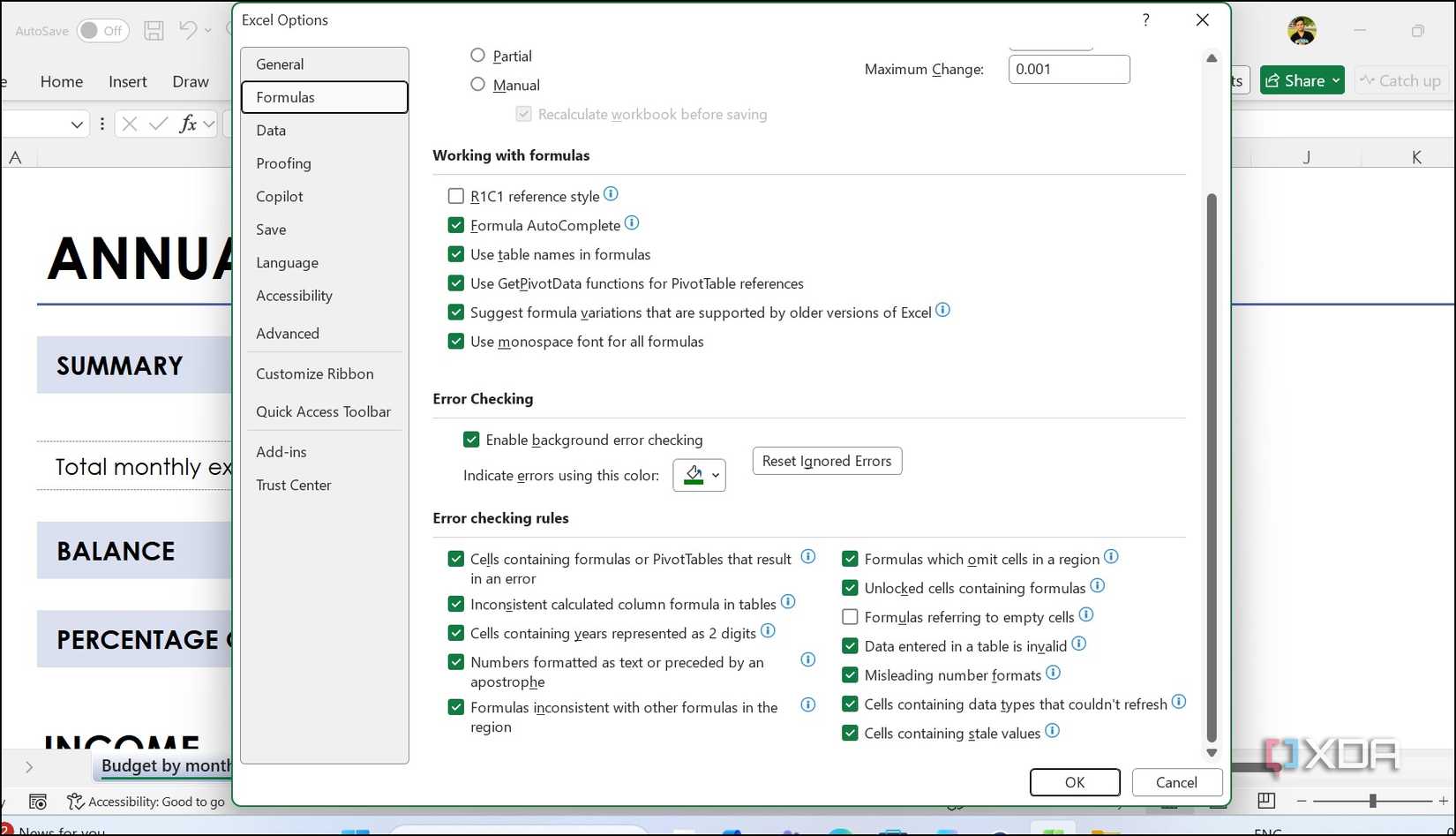Screen dimensions: 1456x836
Task: Click the info icon next to Formula AutoComplete
Action: [632, 223]
